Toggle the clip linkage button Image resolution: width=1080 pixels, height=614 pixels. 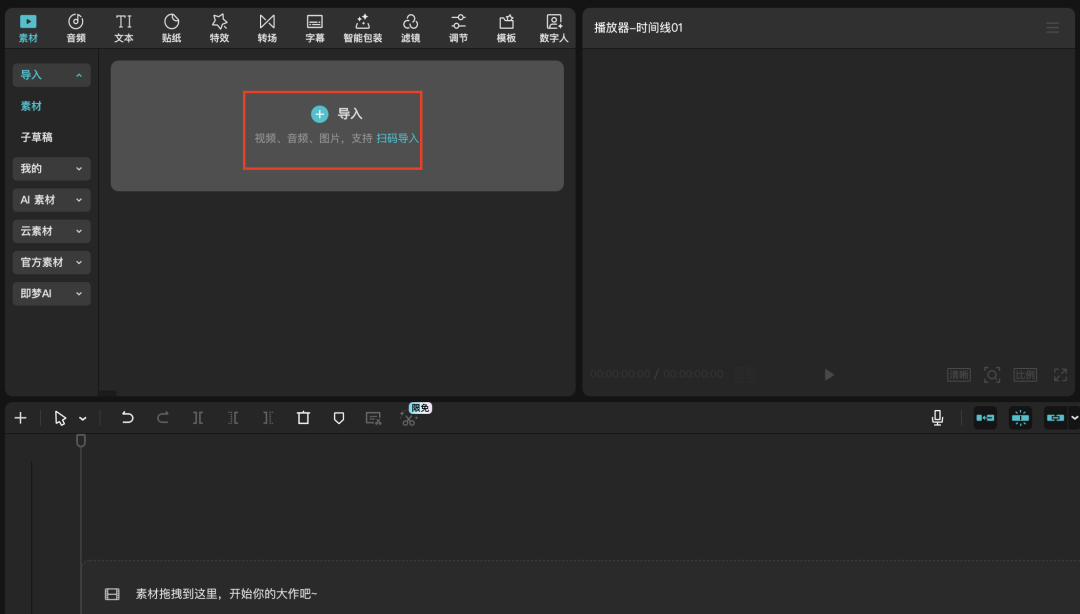1055,418
